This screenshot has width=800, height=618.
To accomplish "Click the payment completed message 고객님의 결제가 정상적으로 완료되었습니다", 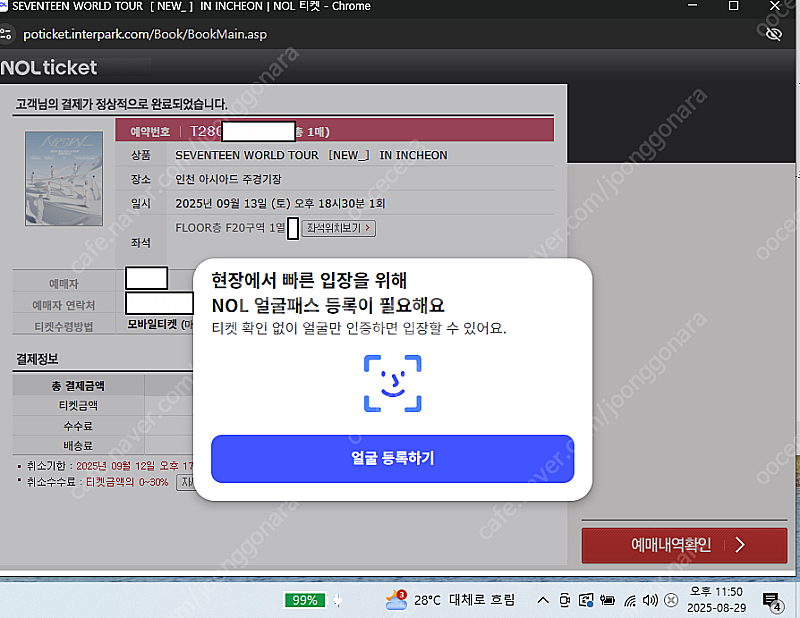I will [x=121, y=104].
